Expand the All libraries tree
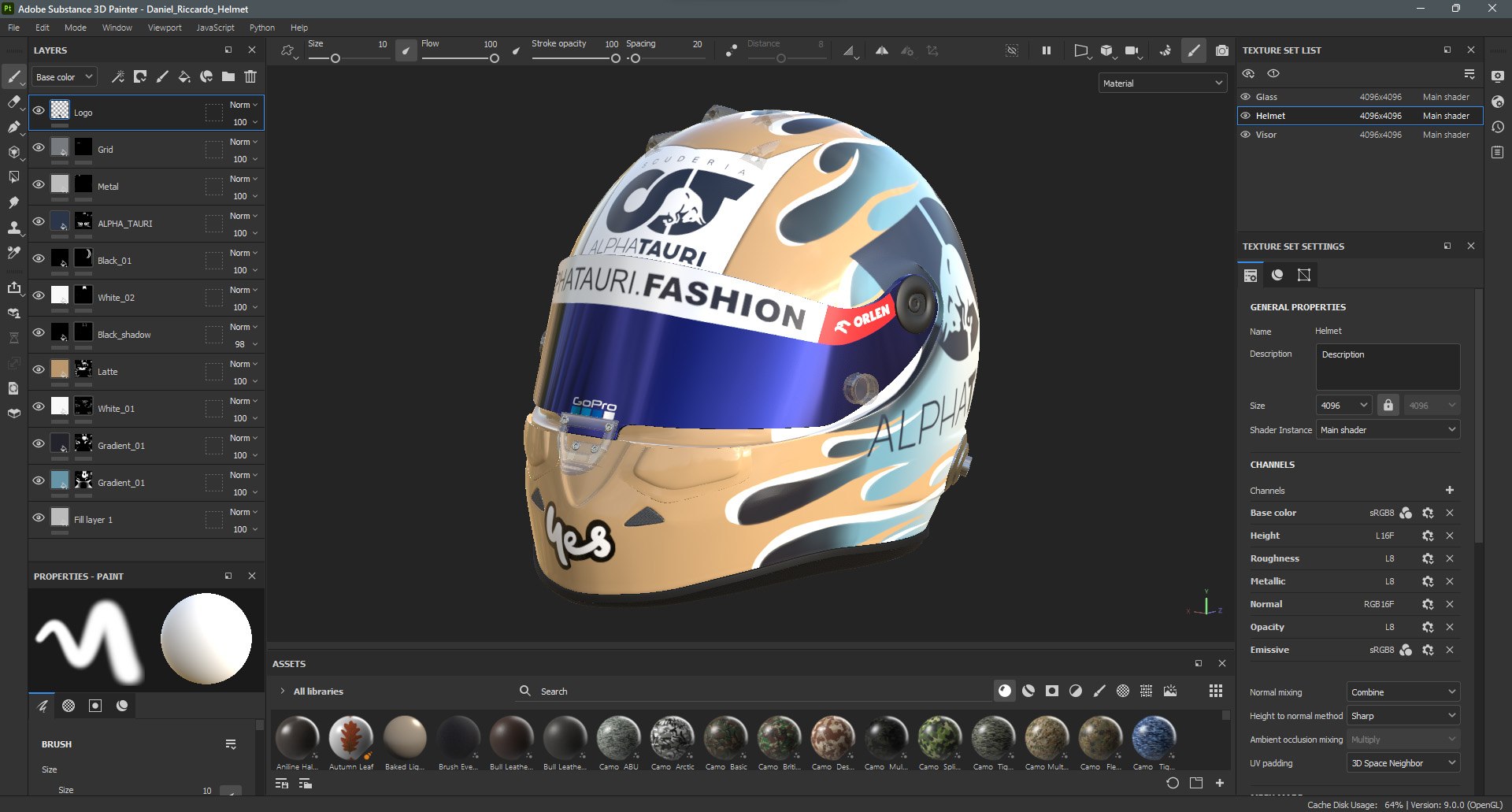The height and width of the screenshot is (812, 1512). [283, 691]
